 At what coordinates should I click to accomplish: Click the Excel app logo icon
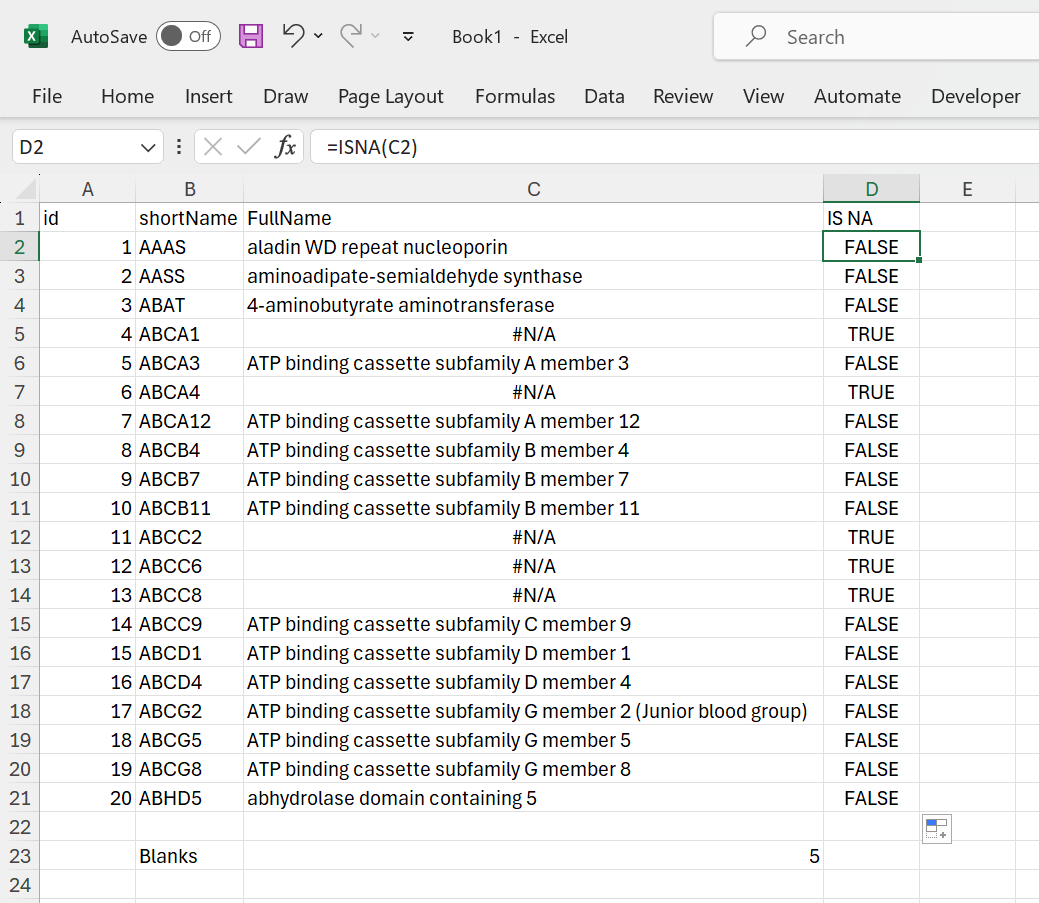[x=36, y=37]
